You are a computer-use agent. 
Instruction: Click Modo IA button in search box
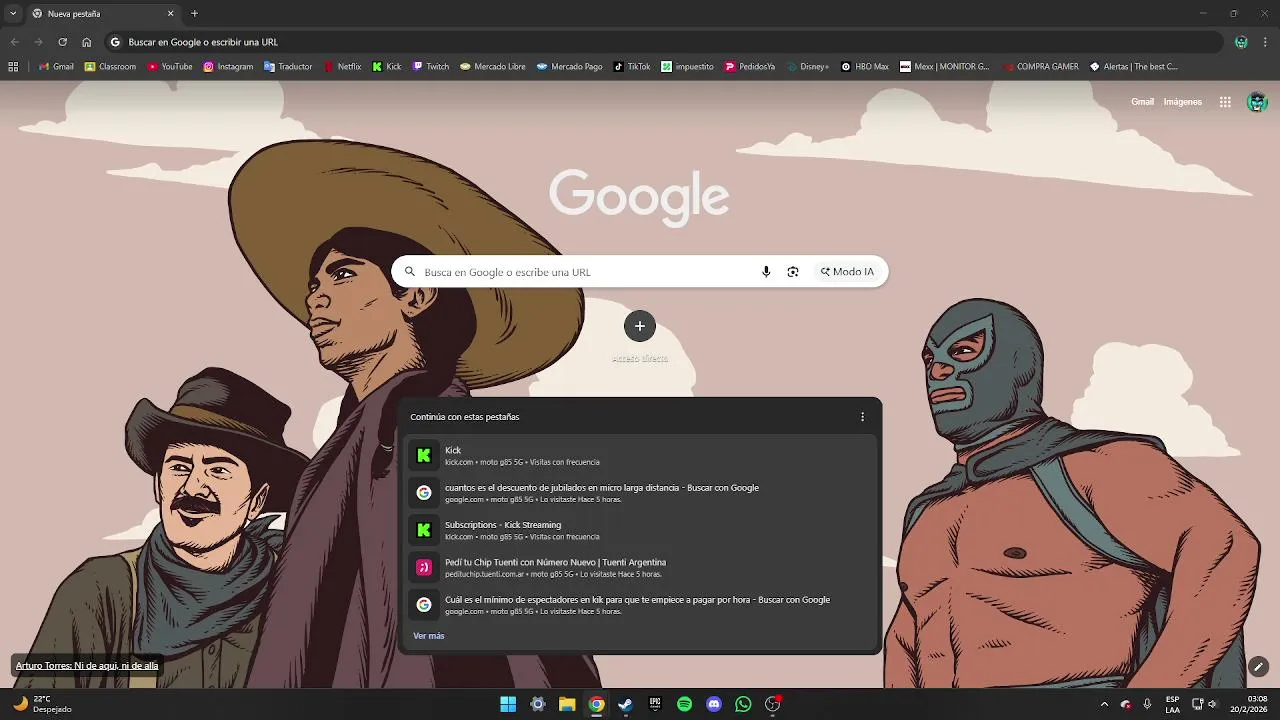tap(847, 272)
